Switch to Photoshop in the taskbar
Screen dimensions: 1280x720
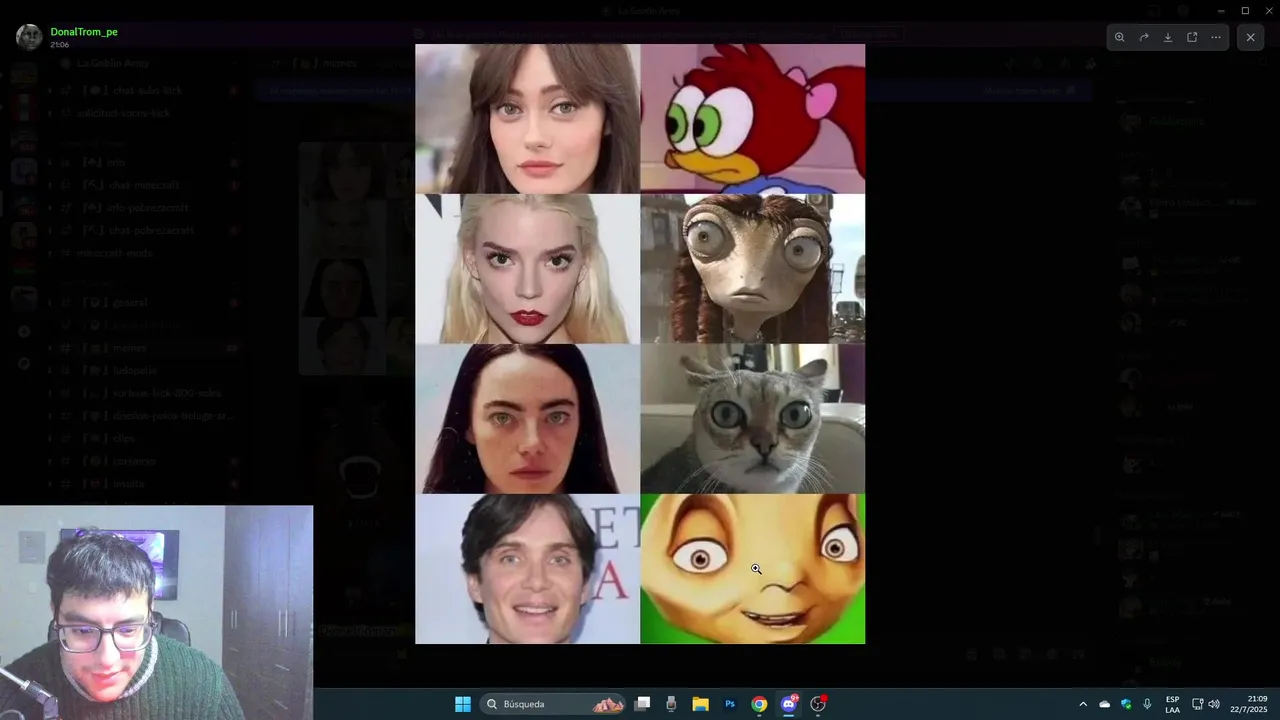(x=730, y=704)
